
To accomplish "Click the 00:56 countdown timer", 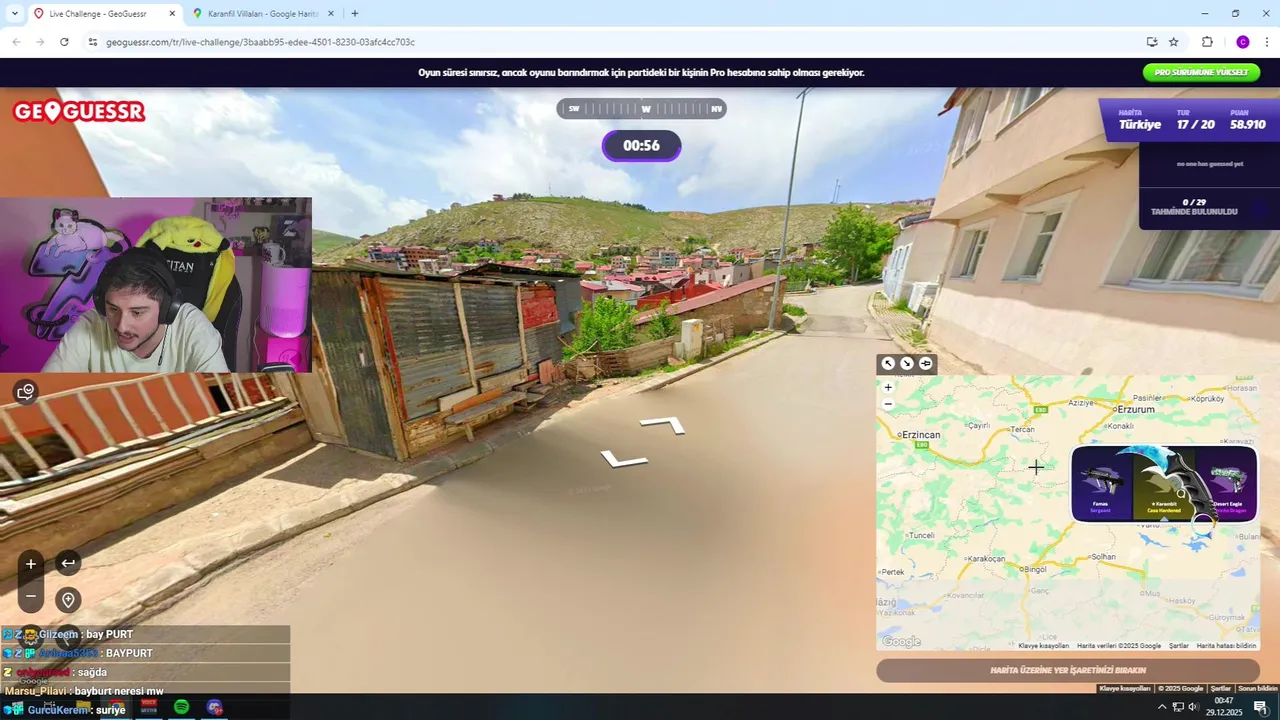I will pyautogui.click(x=641, y=146).
